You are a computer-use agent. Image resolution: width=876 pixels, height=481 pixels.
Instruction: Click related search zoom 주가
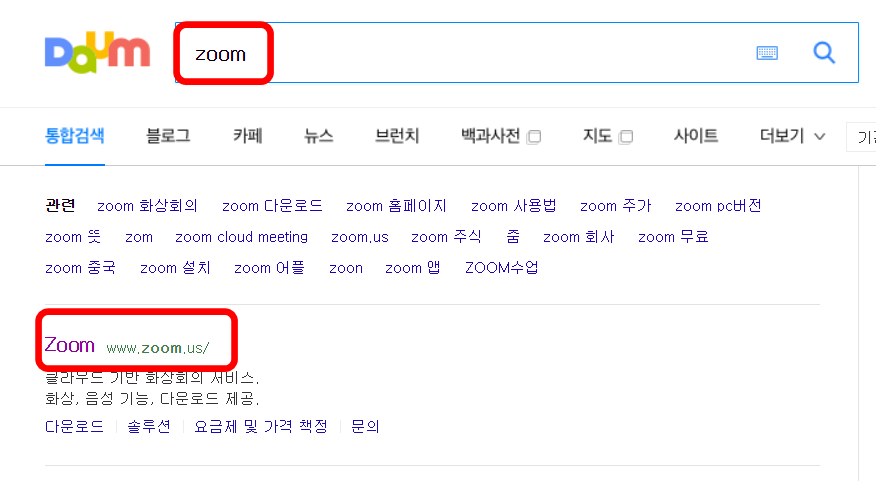click(616, 206)
